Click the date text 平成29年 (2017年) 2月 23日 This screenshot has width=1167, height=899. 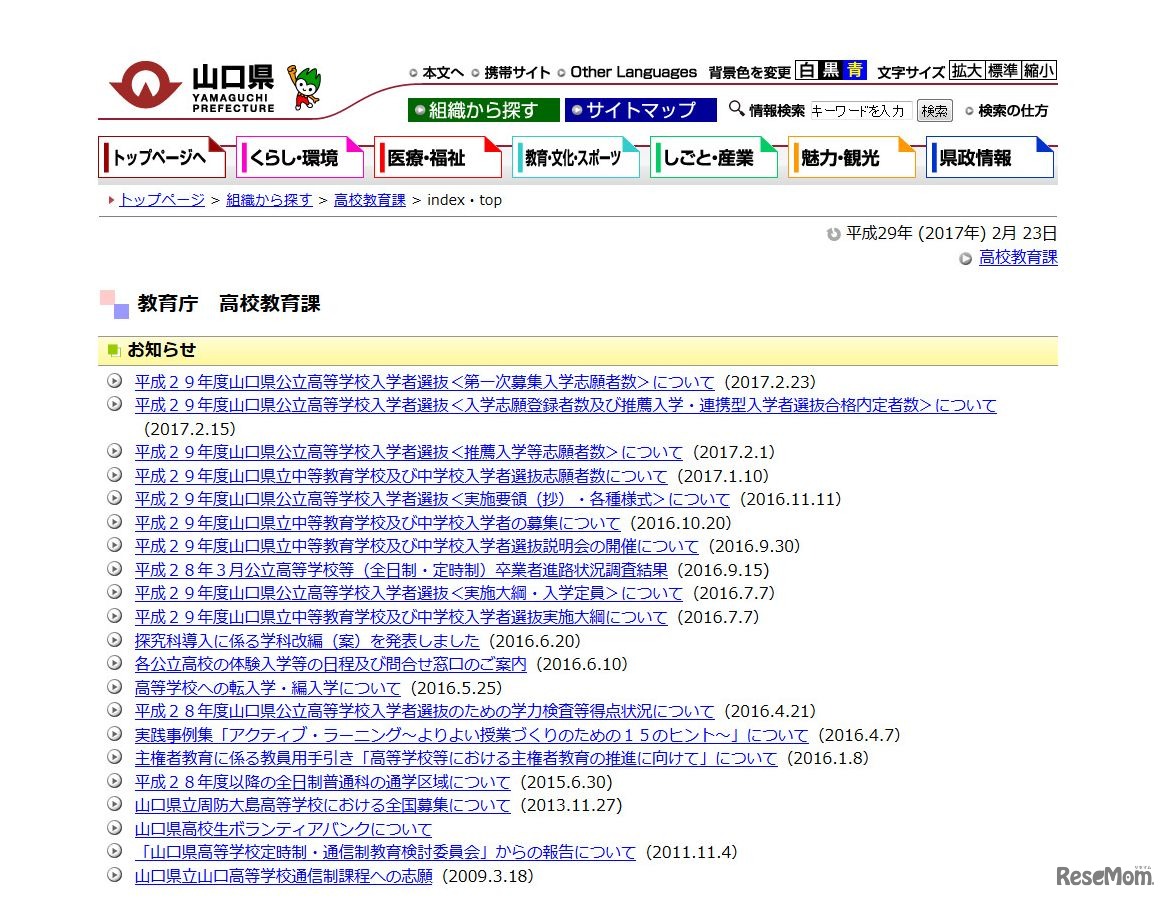click(951, 233)
